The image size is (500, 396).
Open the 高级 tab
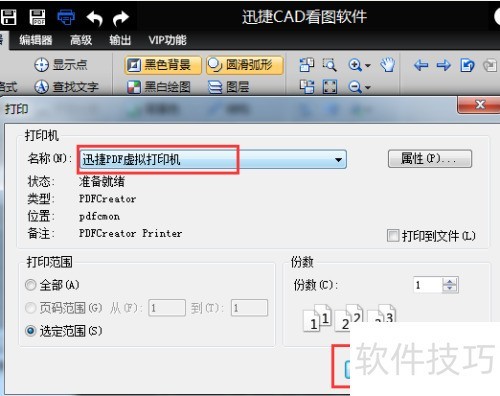point(81,40)
